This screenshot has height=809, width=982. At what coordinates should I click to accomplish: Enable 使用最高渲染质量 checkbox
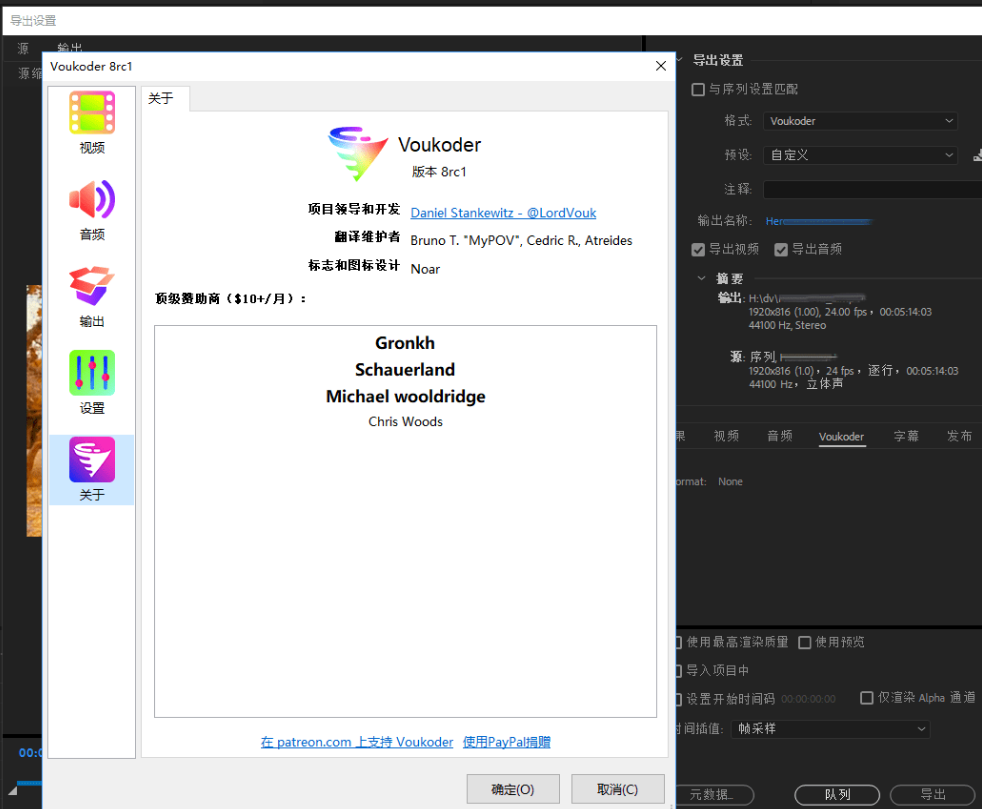click(x=678, y=642)
